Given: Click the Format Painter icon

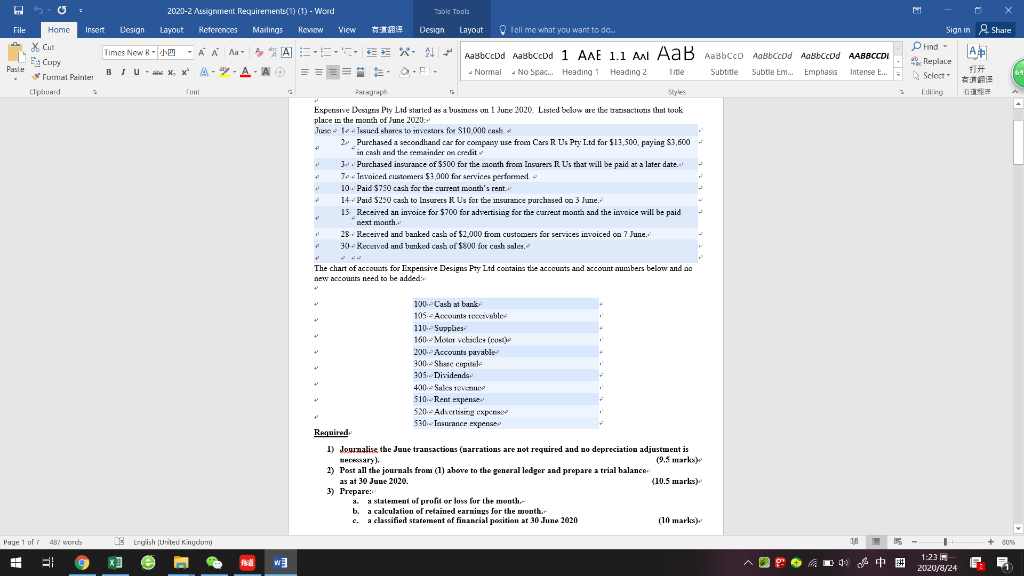Looking at the screenshot, I should pyautogui.click(x=34, y=77).
